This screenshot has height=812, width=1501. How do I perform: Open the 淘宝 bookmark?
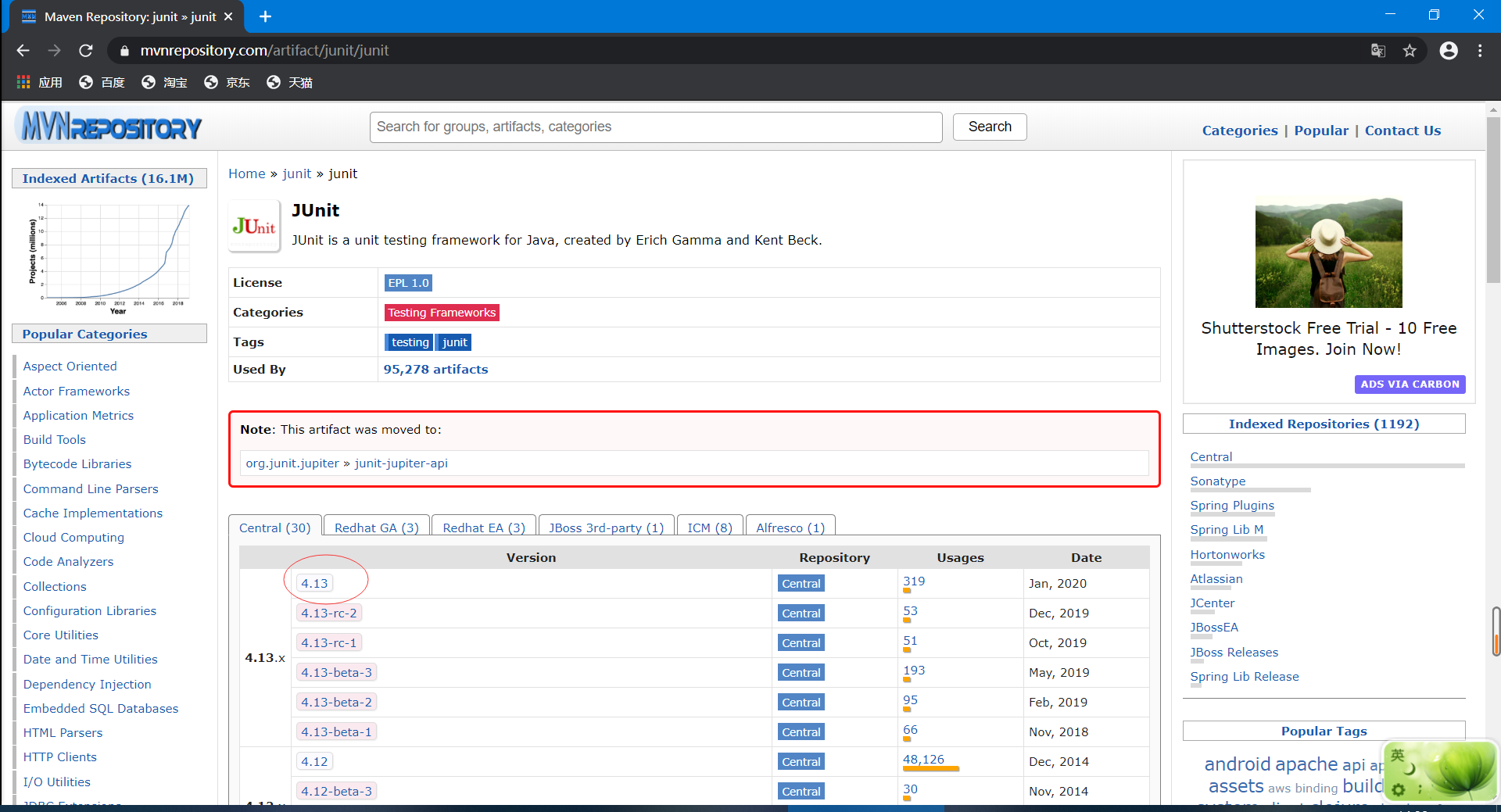pos(165,82)
